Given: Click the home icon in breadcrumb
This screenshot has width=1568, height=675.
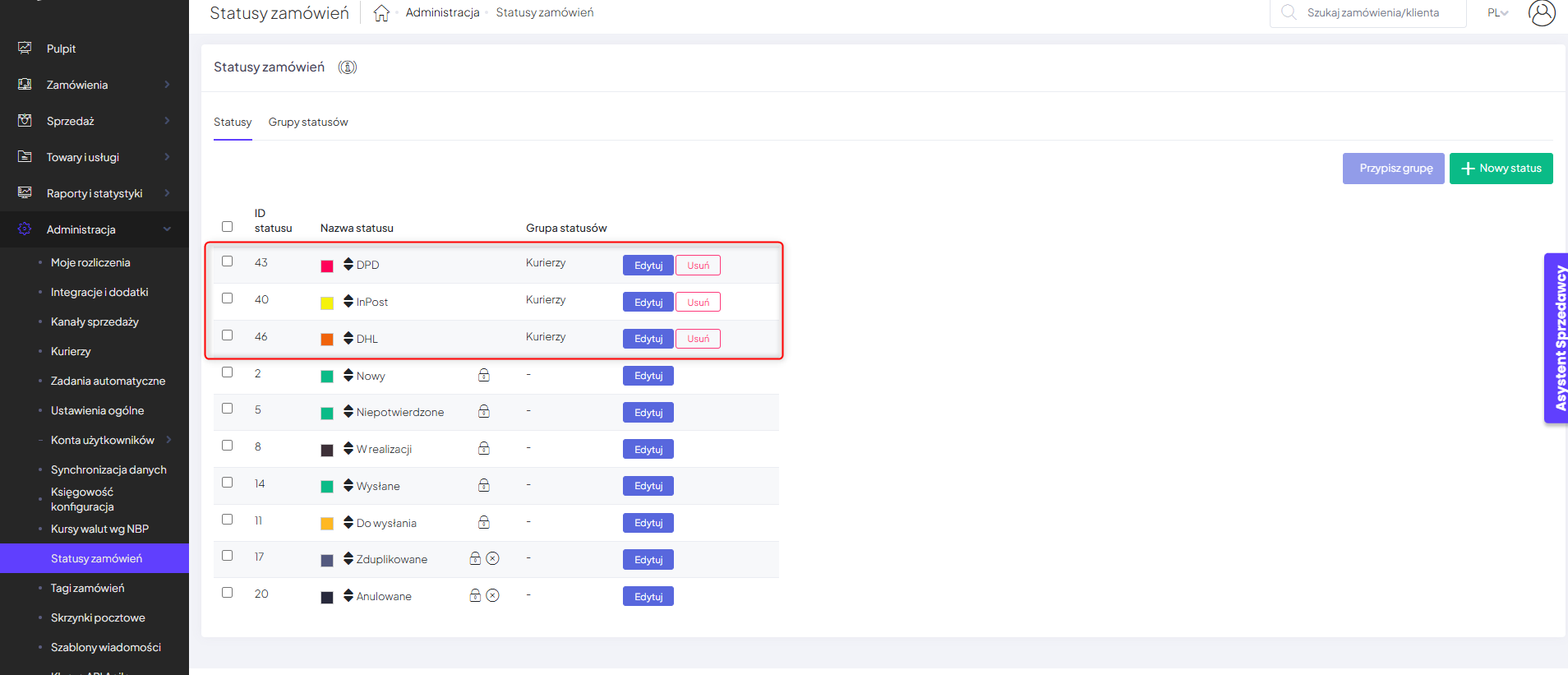Looking at the screenshot, I should (x=381, y=13).
